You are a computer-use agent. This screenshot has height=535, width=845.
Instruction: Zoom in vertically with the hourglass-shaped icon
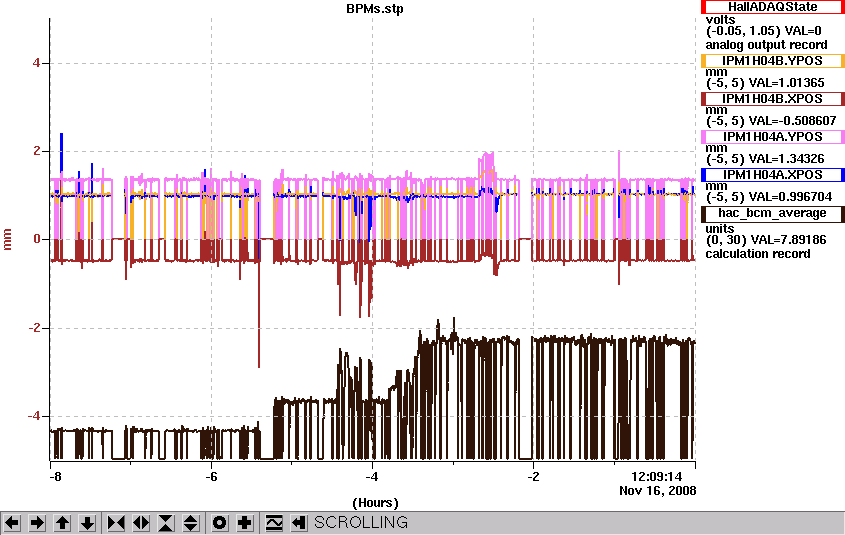[166, 523]
